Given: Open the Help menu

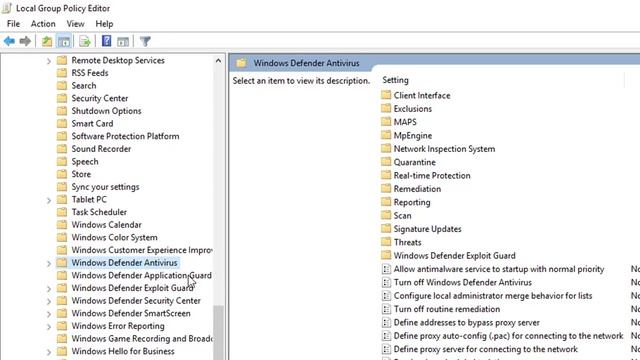Looking at the screenshot, I should coord(104,24).
